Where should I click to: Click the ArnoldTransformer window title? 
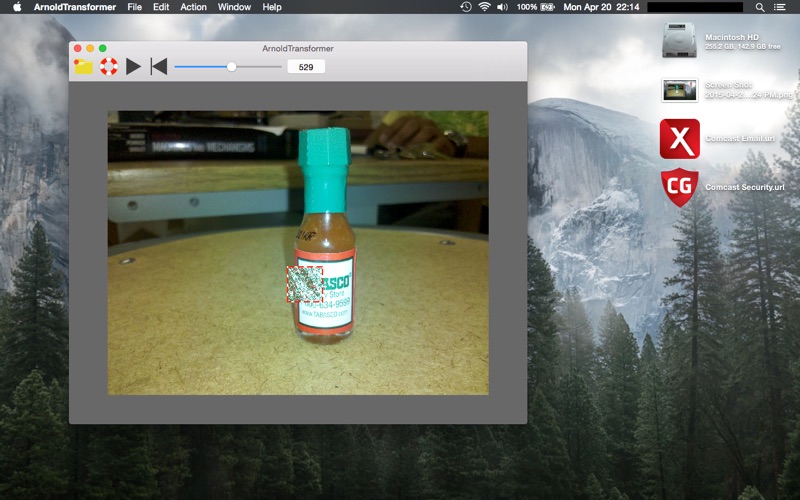298,48
